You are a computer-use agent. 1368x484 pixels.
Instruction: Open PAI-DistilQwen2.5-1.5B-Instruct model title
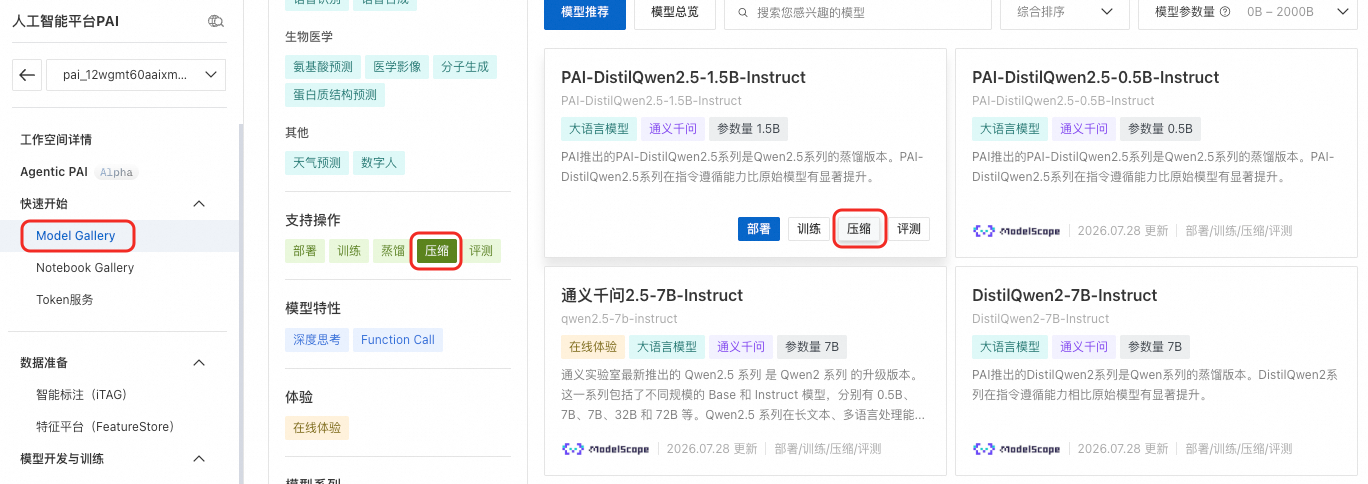683,77
